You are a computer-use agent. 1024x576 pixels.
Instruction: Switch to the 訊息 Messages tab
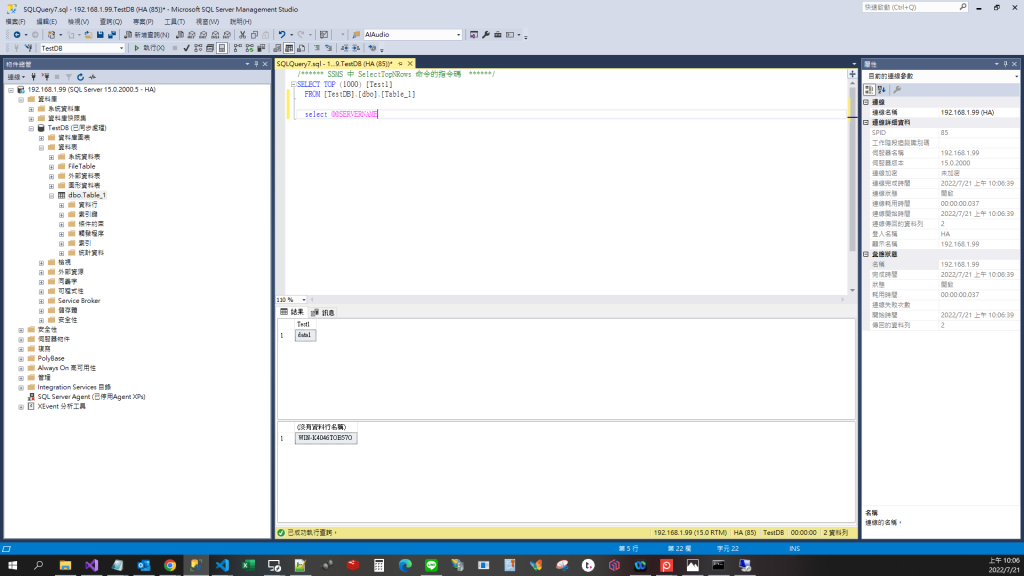point(323,312)
